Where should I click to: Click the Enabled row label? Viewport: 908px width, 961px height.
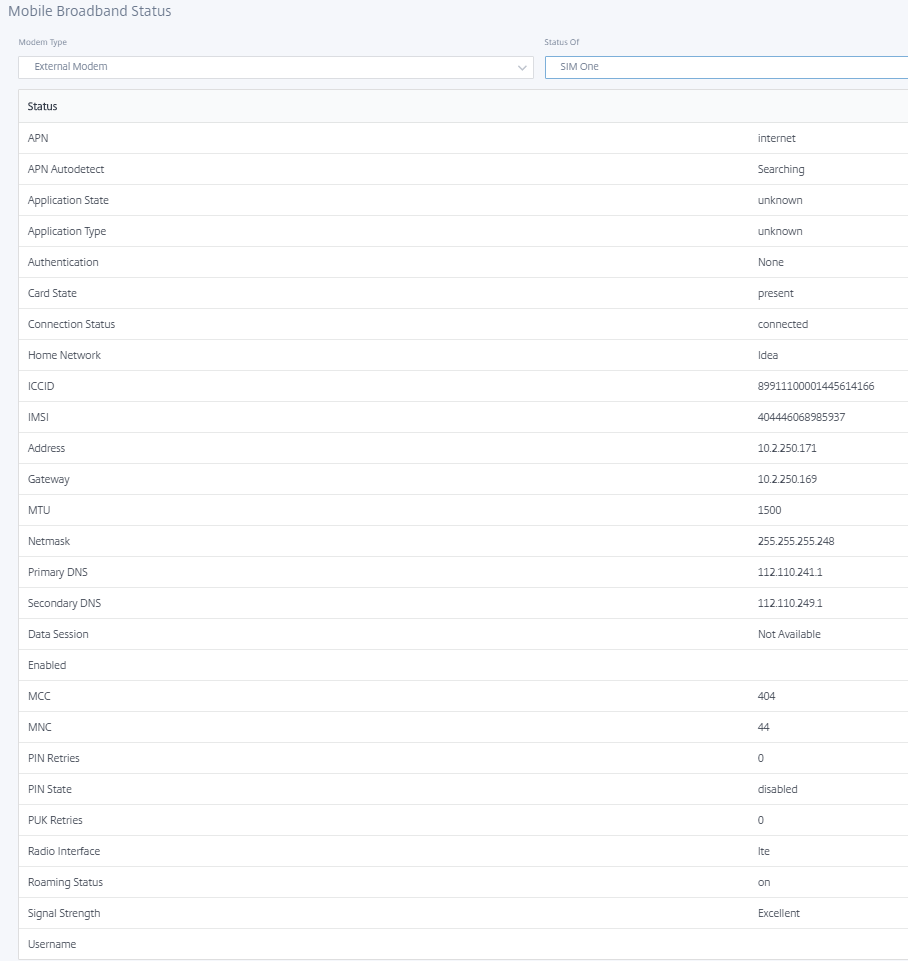click(47, 665)
